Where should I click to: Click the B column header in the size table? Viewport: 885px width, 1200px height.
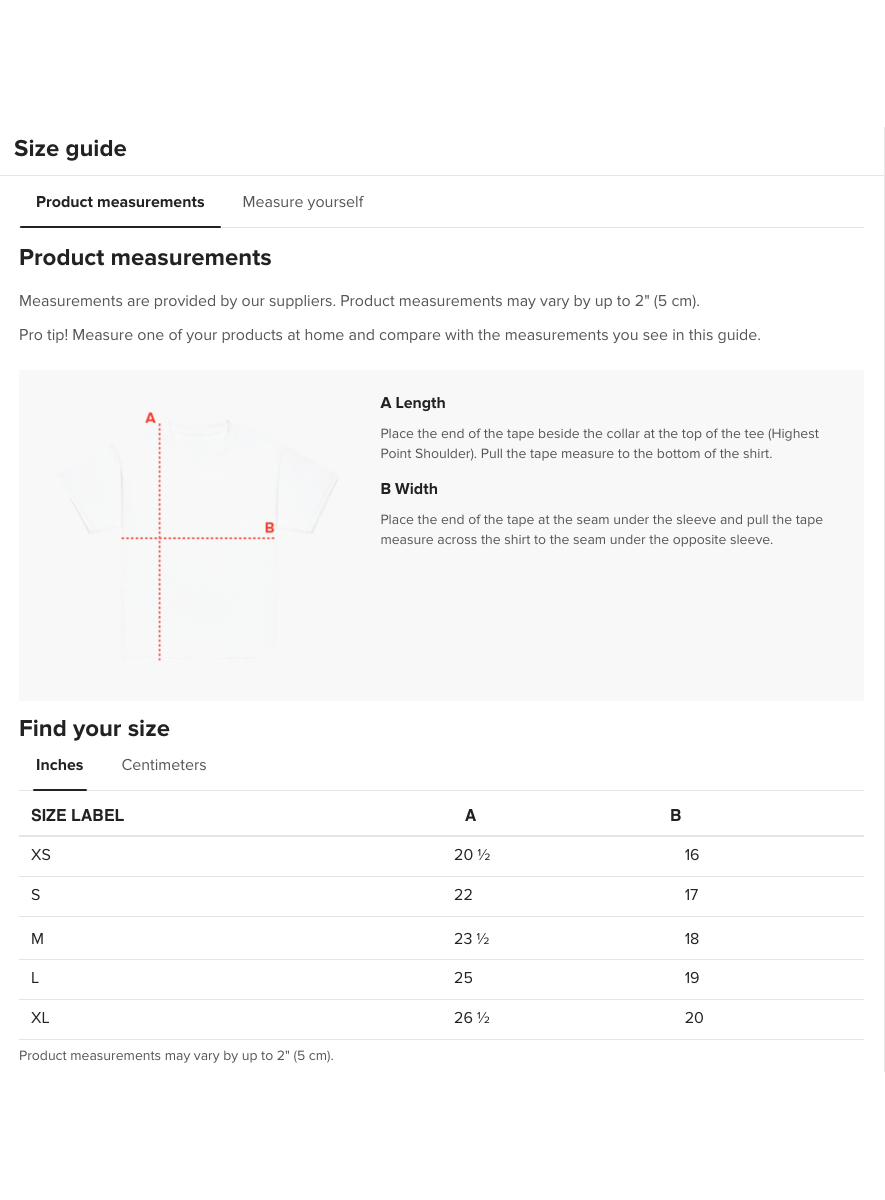676,815
